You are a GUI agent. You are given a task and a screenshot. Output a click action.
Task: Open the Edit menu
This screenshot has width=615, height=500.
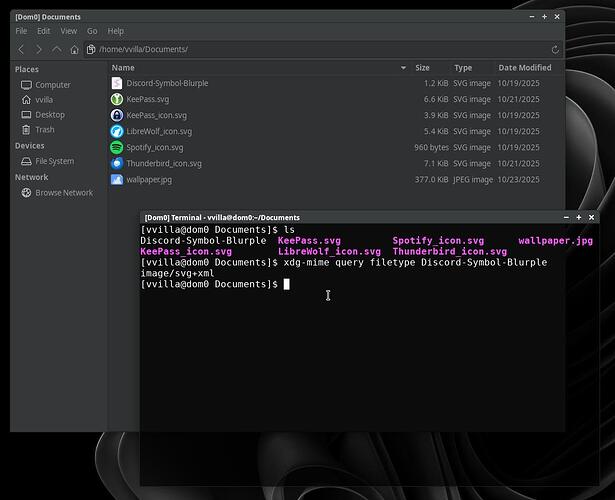[44, 31]
